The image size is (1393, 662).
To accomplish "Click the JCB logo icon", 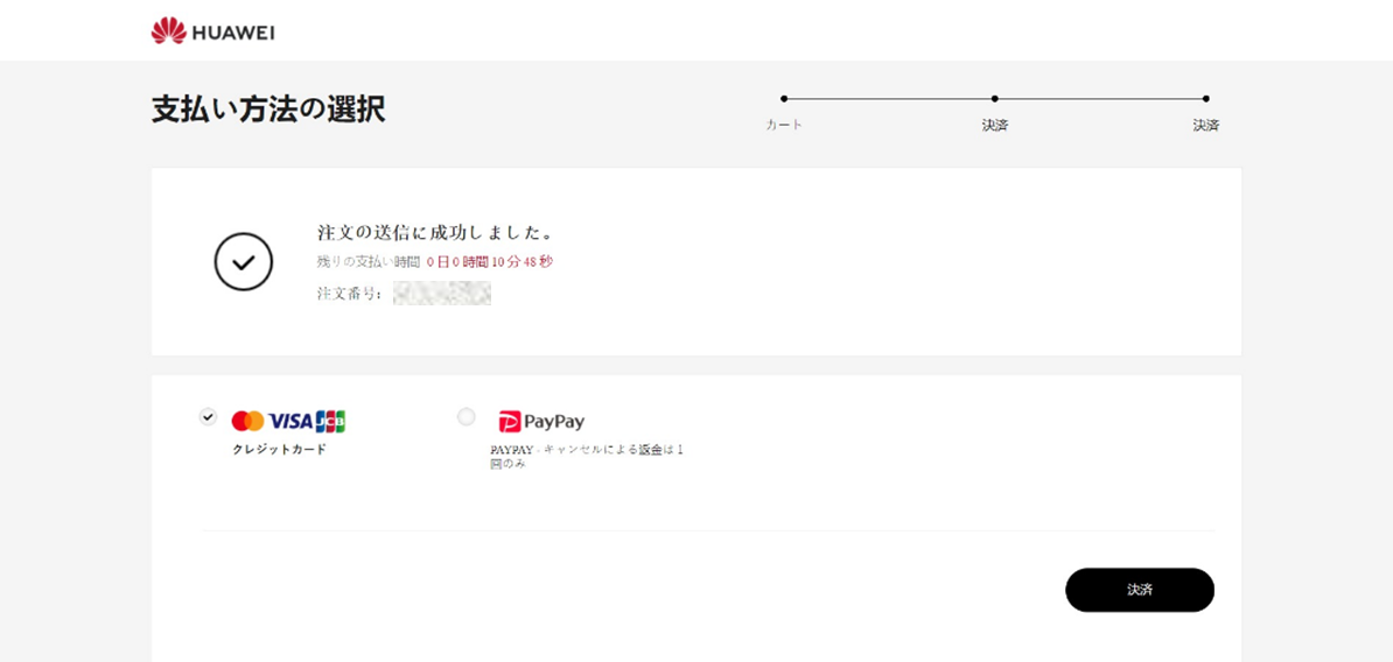I will (x=331, y=421).
